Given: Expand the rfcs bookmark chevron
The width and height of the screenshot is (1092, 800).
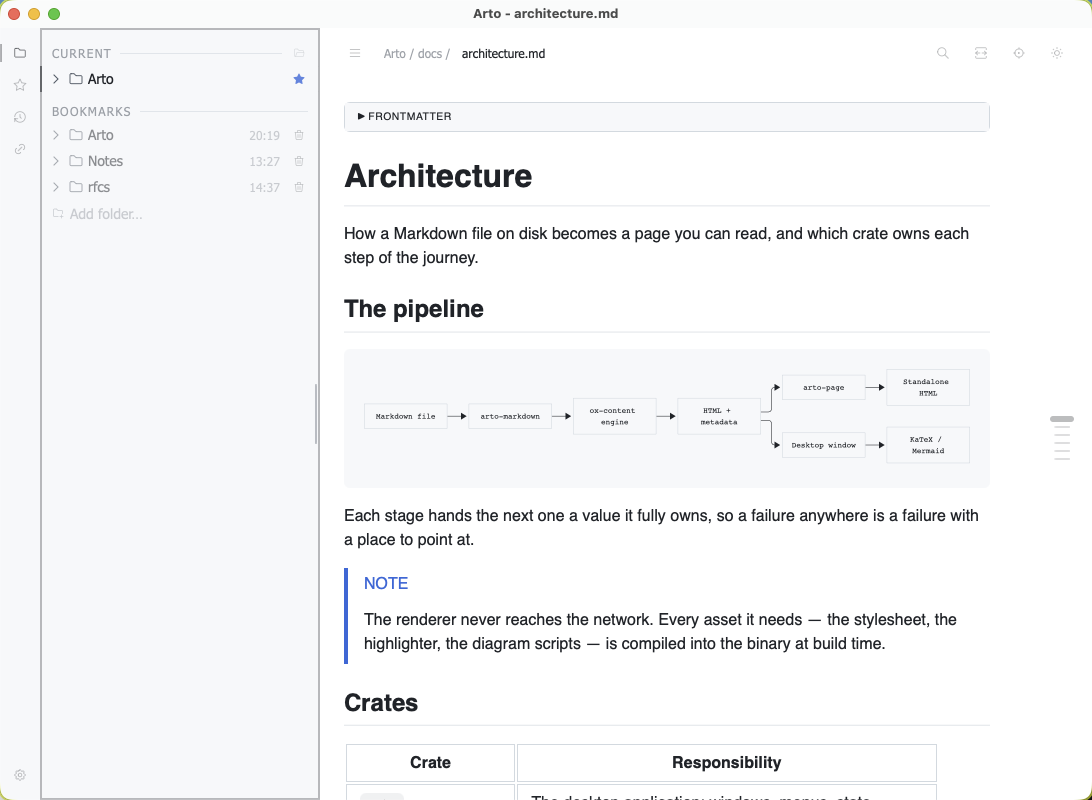Looking at the screenshot, I should pos(56,187).
